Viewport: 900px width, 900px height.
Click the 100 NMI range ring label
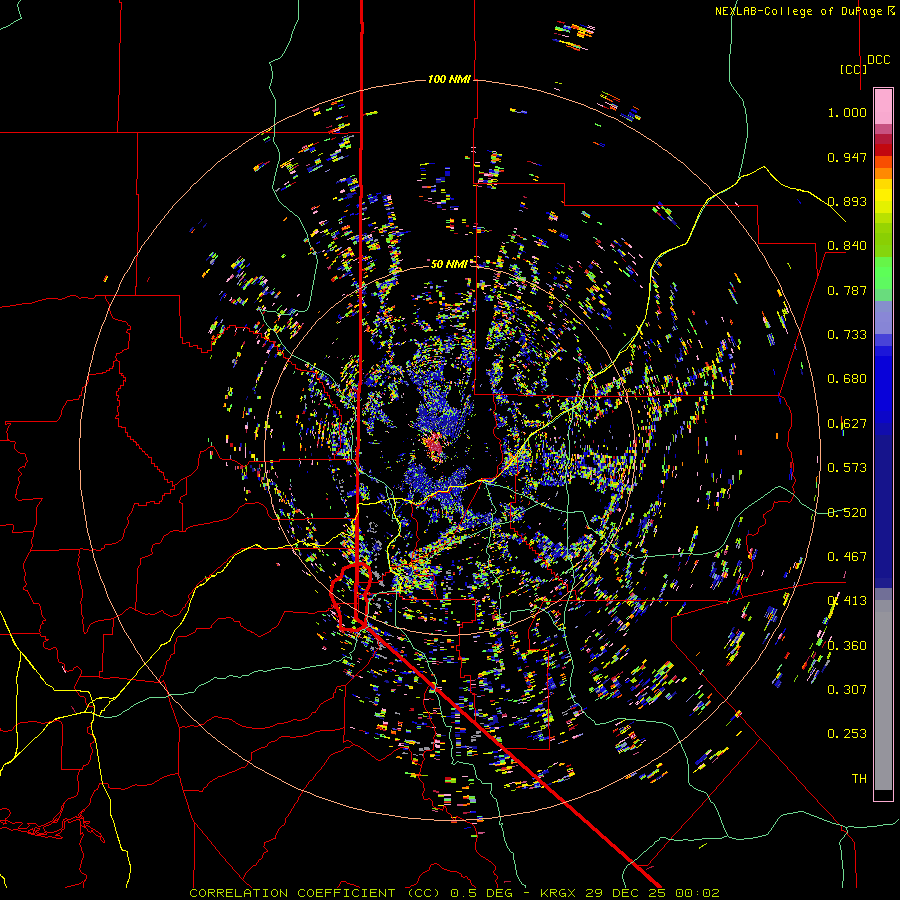pyautogui.click(x=449, y=79)
